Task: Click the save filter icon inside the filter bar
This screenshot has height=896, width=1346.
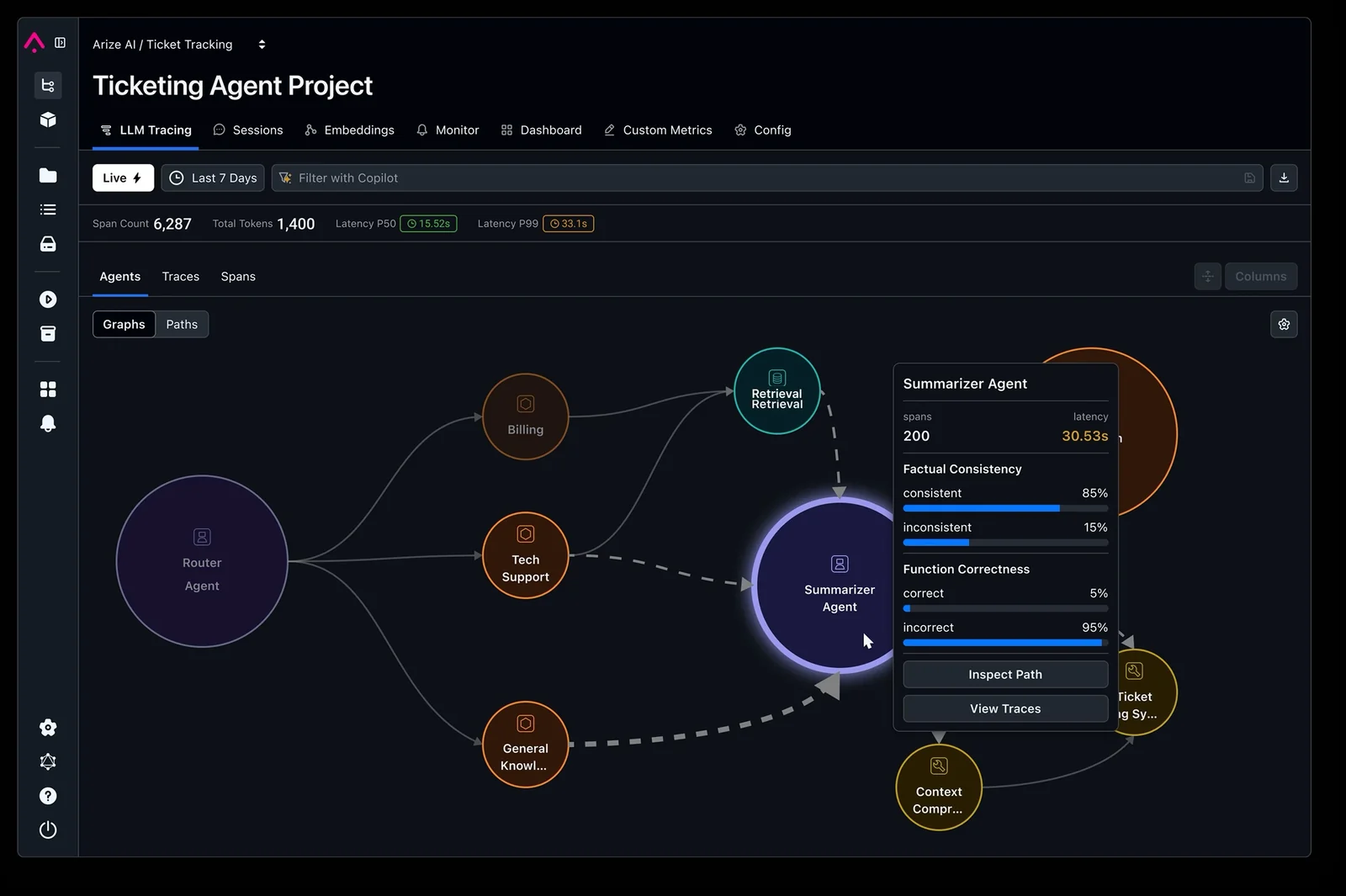Action: (x=1250, y=178)
